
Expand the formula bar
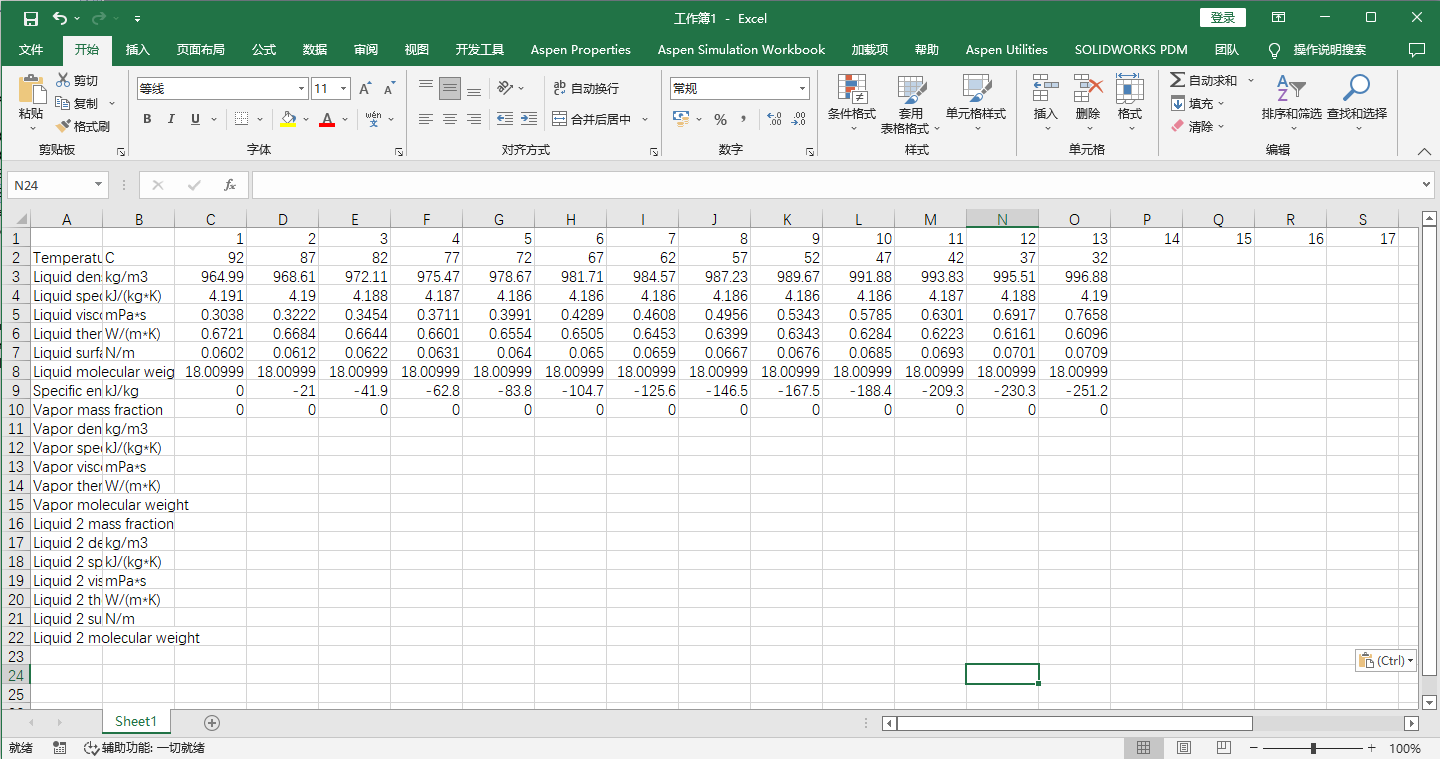point(1427,185)
